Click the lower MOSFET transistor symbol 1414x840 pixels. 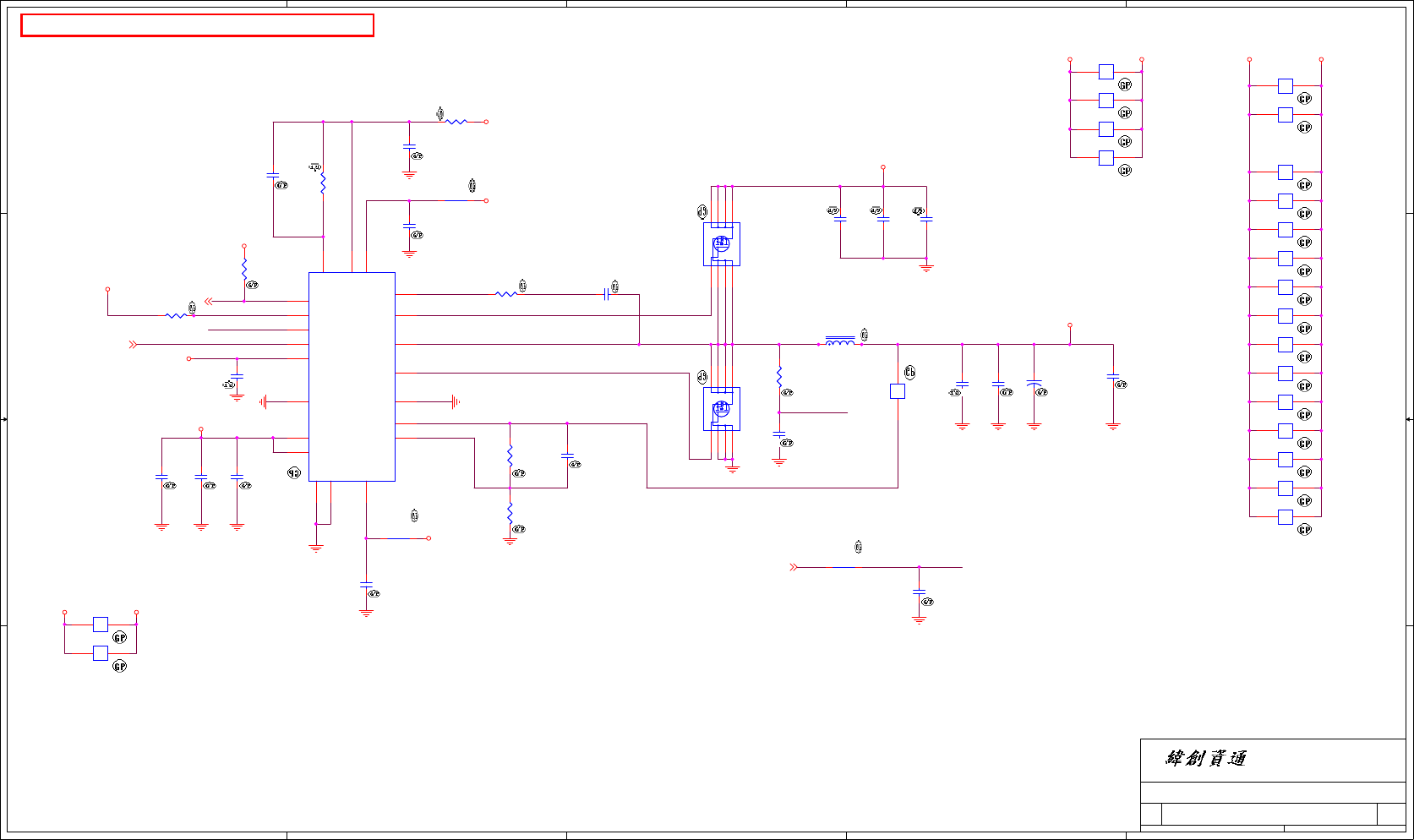coord(722,409)
